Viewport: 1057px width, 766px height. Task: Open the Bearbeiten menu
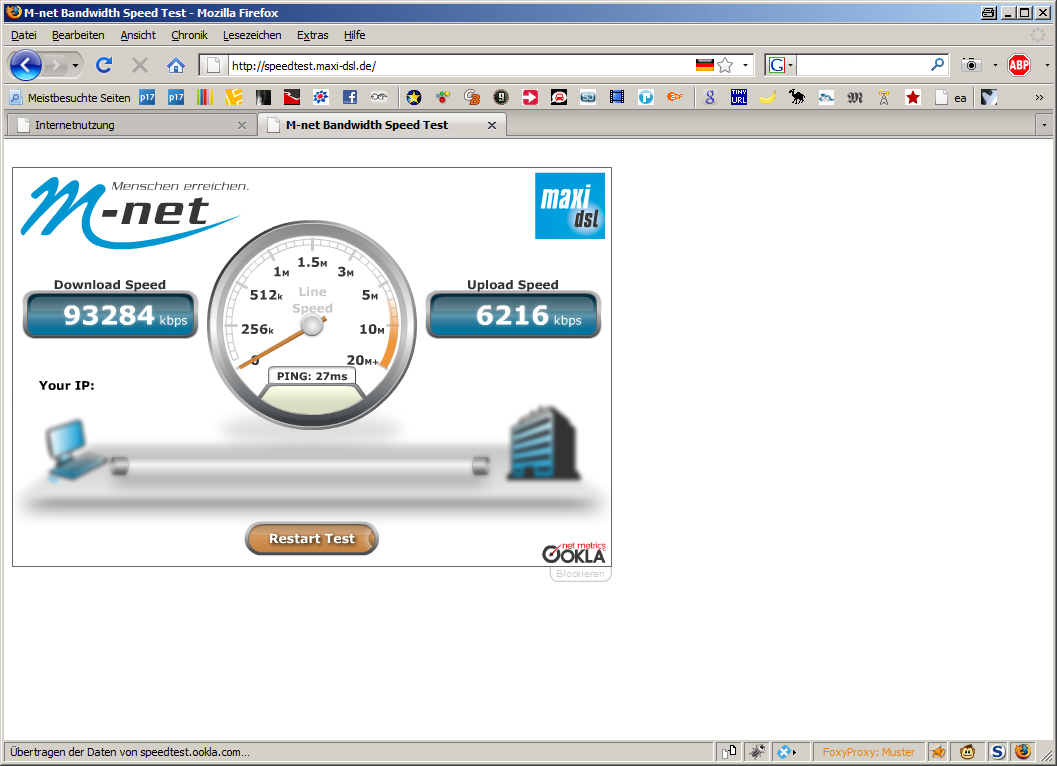(x=78, y=35)
